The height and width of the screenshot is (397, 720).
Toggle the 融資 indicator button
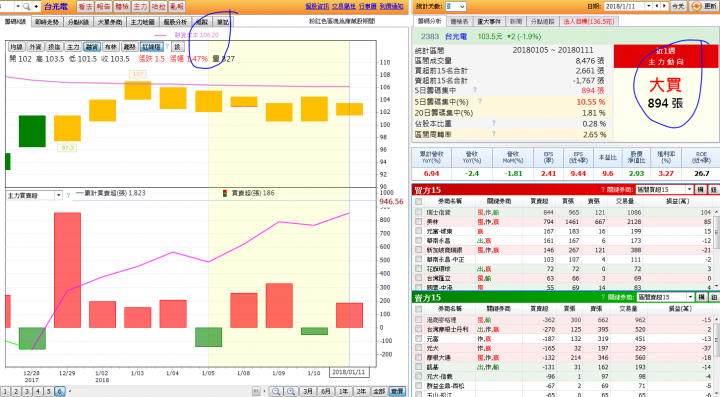point(92,47)
